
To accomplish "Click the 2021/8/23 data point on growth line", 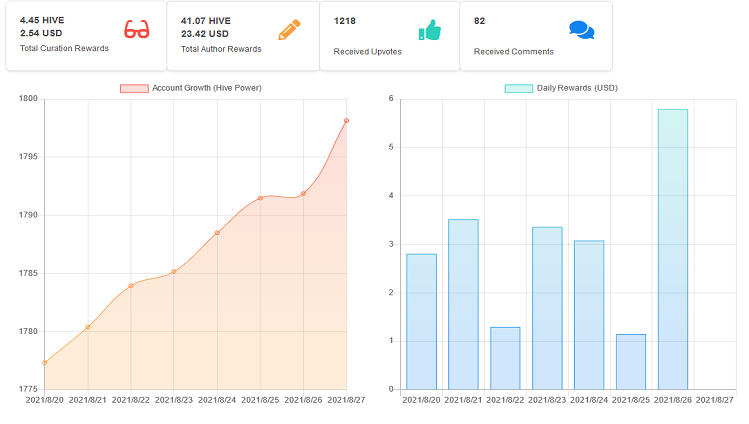I will 174,272.
